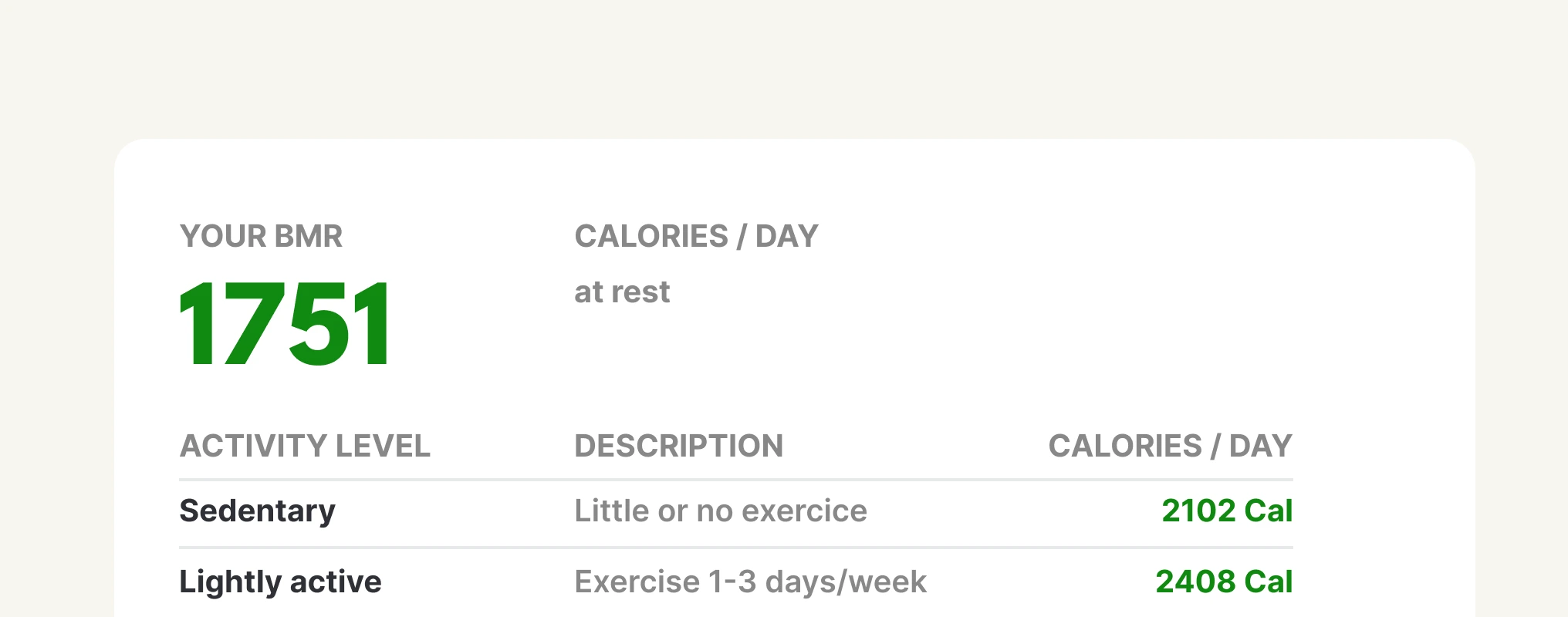1568x617 pixels.
Task: Click the 'Exercise 1-3 days/week' description
Action: 750,582
